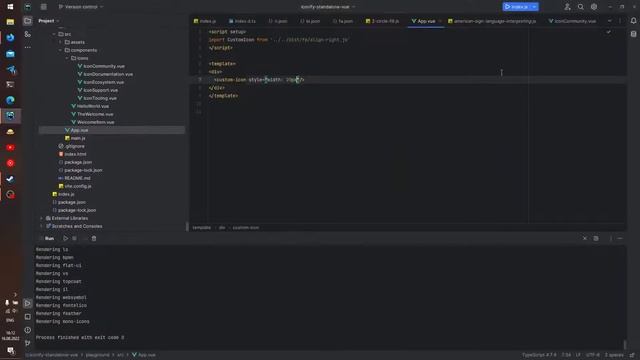Open Run panel options kebab menu

611,238
